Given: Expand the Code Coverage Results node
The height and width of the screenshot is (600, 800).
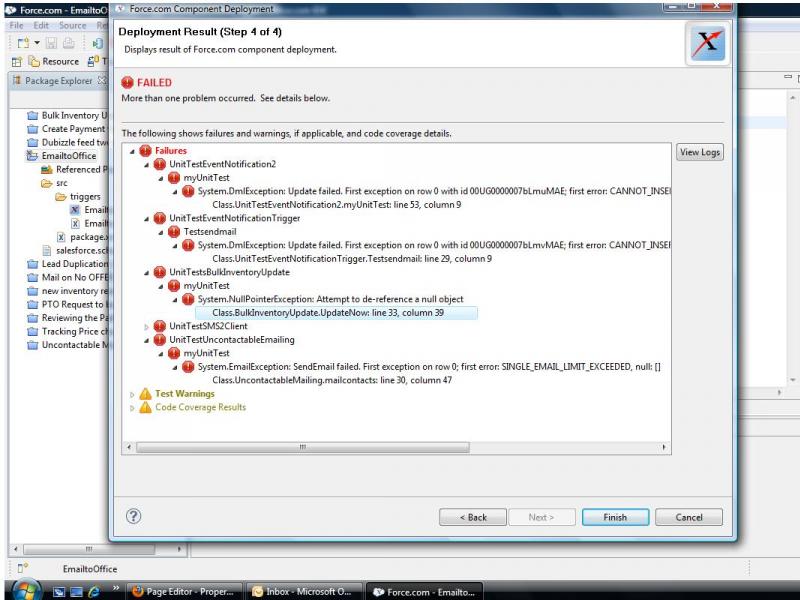Looking at the screenshot, I should (132, 408).
